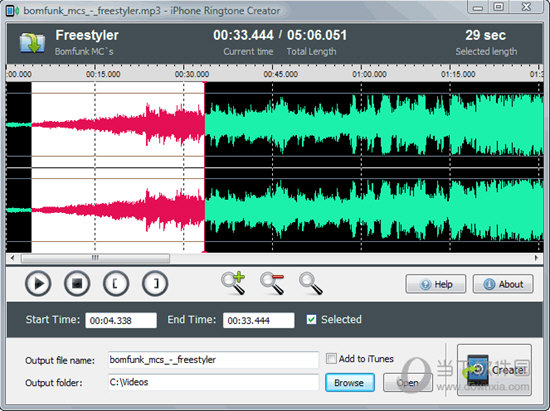
Task: Open a file using the folder icon
Action: pyautogui.click(x=32, y=43)
